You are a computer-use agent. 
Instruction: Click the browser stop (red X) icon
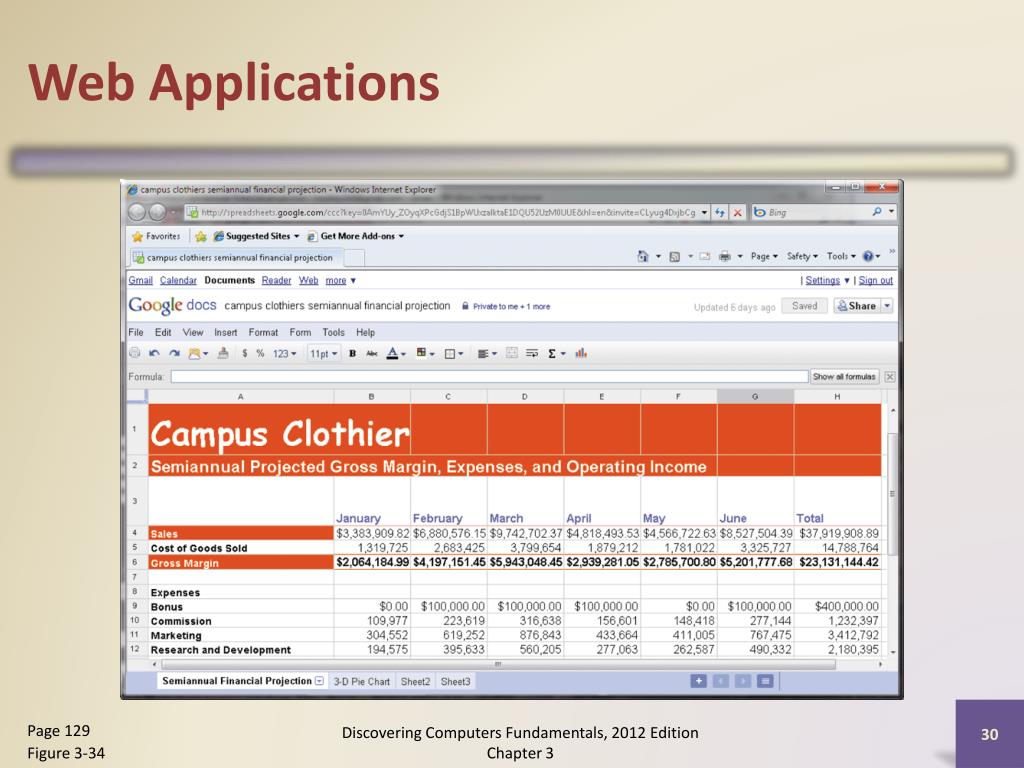coord(737,212)
